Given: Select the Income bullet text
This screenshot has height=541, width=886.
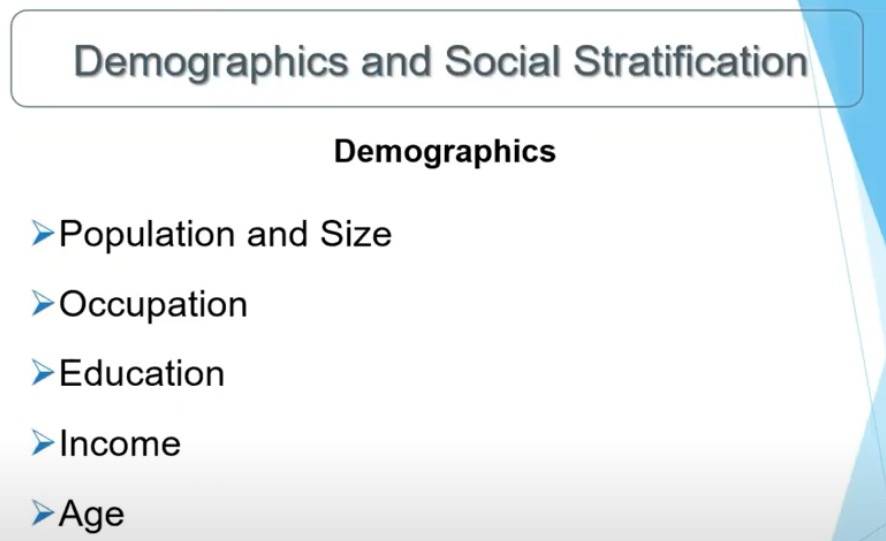Looking at the screenshot, I should tap(120, 443).
